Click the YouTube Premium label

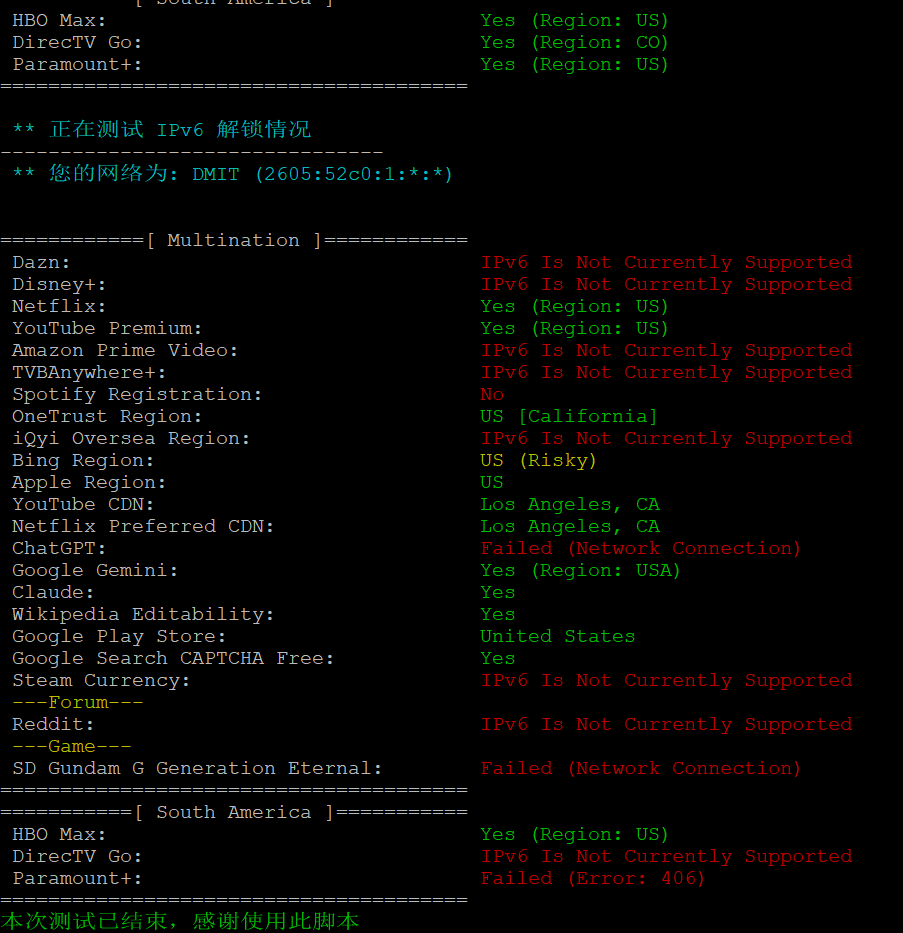[107, 328]
